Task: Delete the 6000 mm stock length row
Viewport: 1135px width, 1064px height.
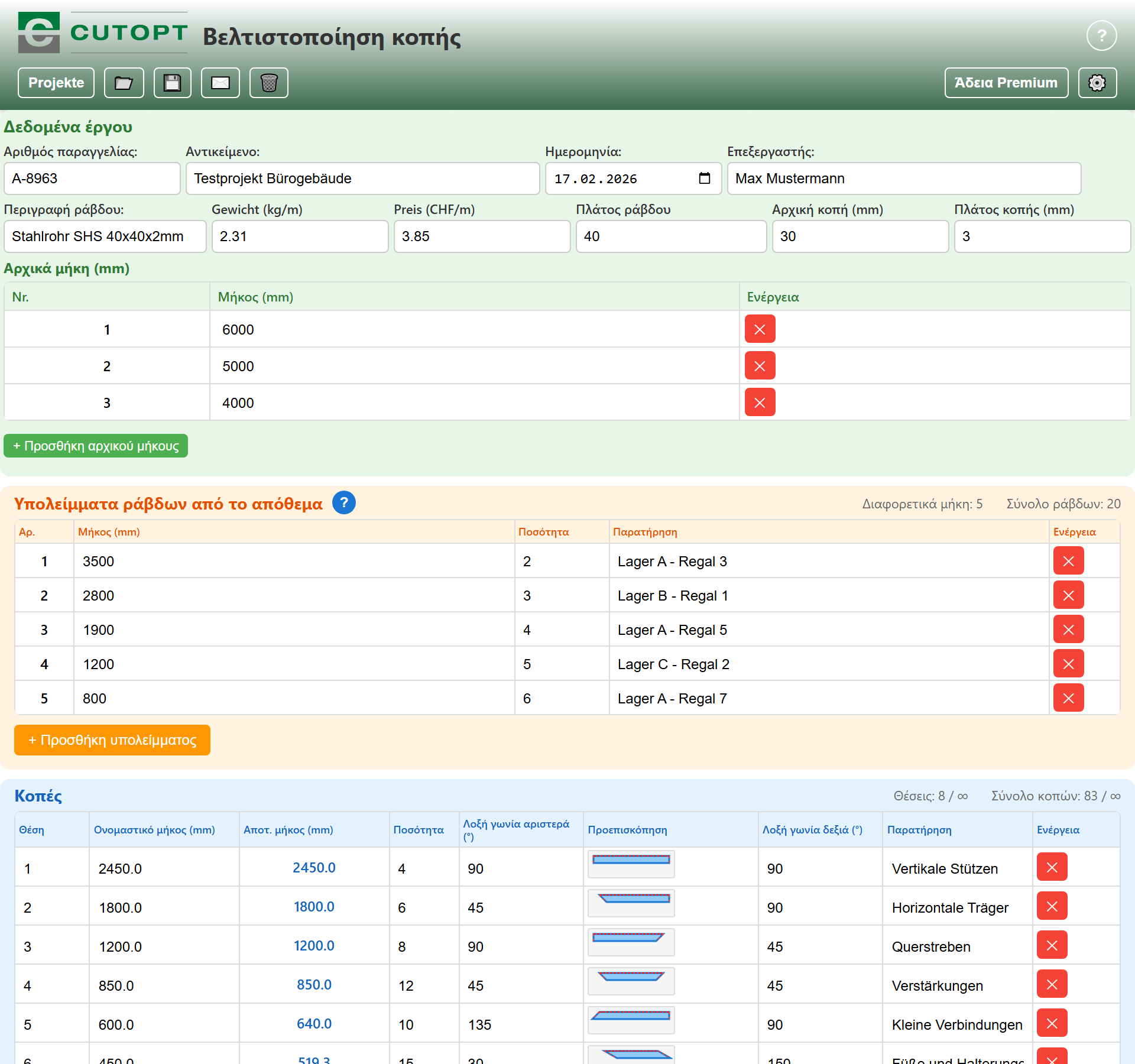Action: point(760,329)
